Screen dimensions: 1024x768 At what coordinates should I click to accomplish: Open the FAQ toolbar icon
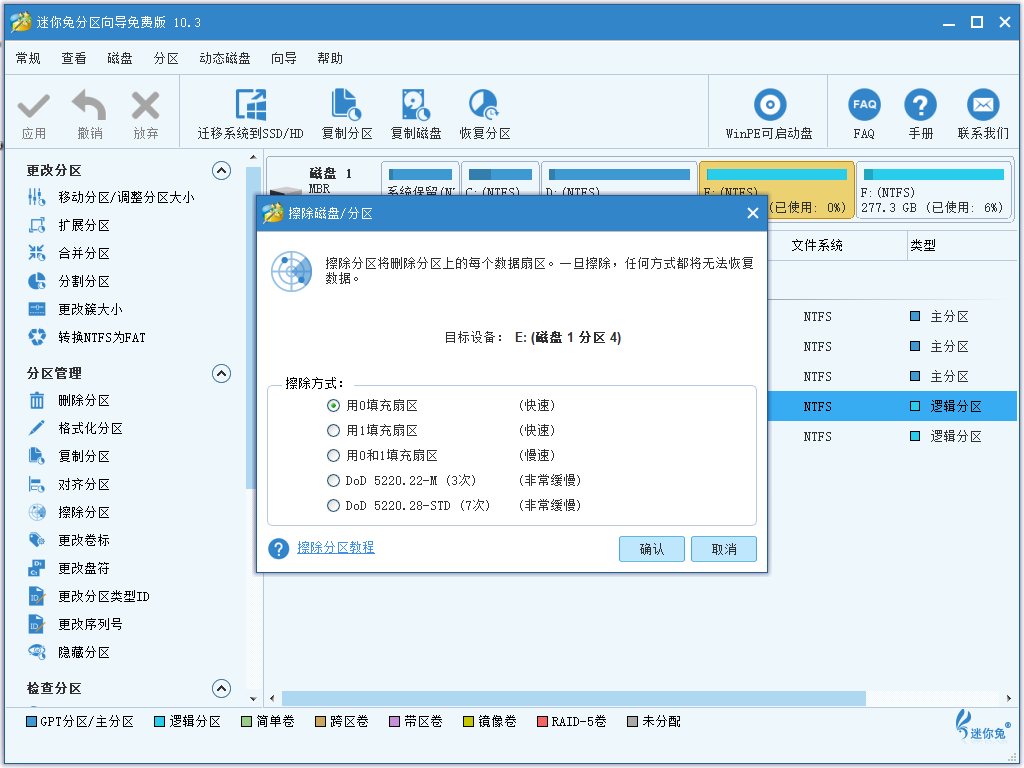[x=864, y=106]
